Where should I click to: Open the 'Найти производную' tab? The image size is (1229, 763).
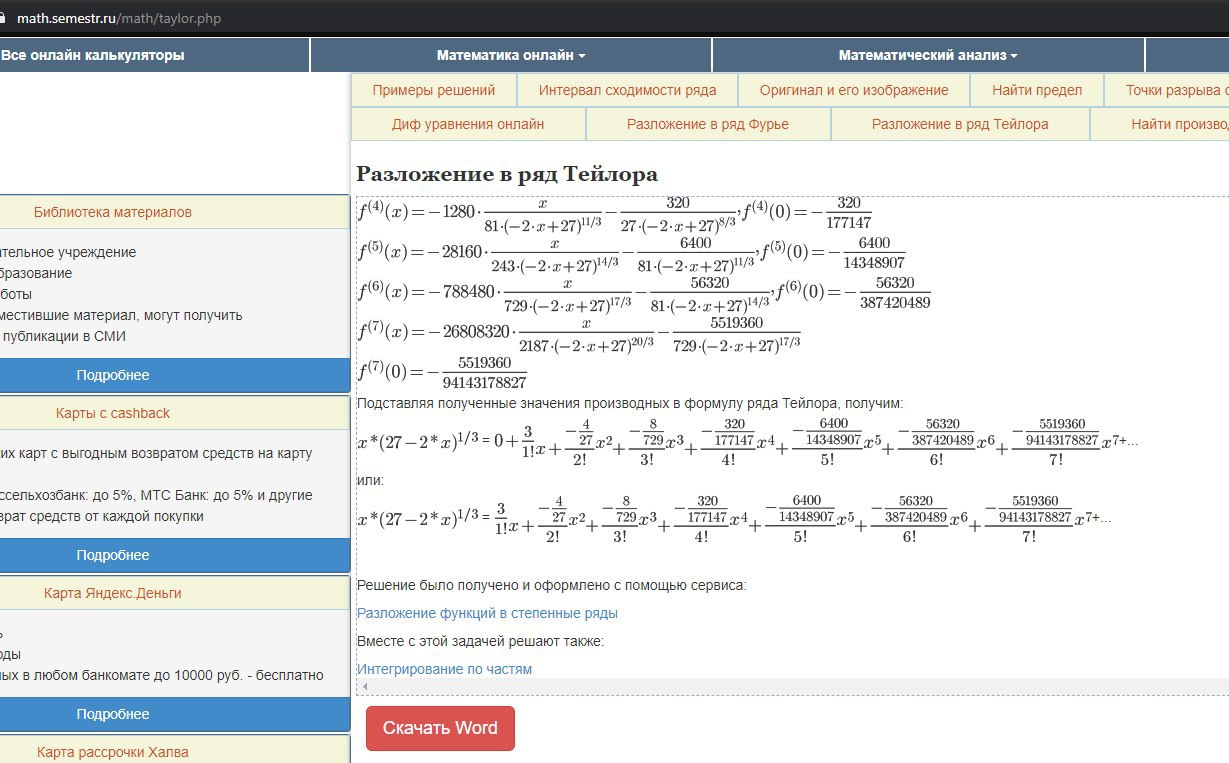pyautogui.click(x=1160, y=124)
